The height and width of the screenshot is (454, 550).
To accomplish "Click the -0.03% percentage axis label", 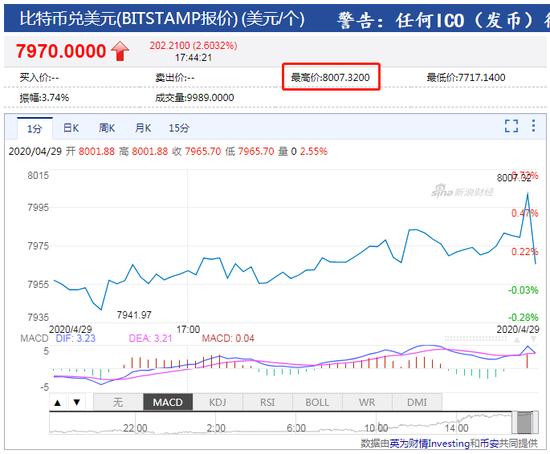I will coord(523,290).
